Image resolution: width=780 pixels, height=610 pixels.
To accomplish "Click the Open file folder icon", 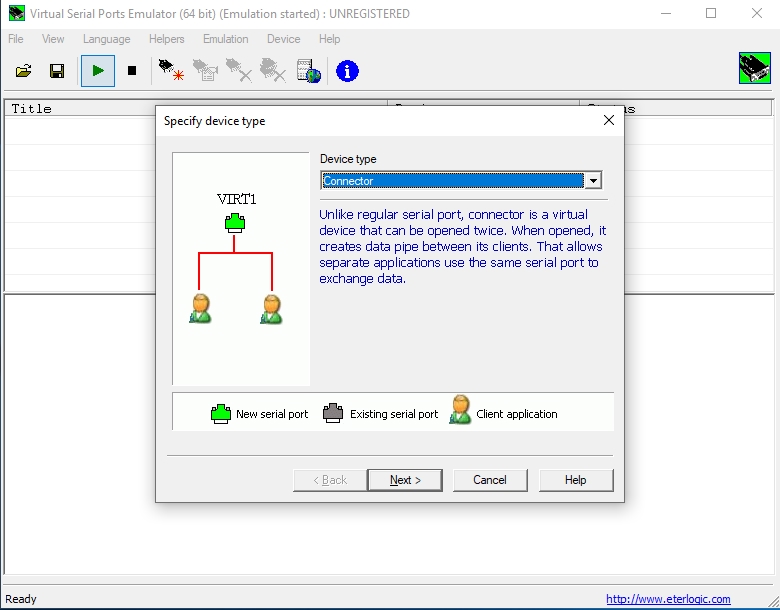I will click(x=23, y=71).
